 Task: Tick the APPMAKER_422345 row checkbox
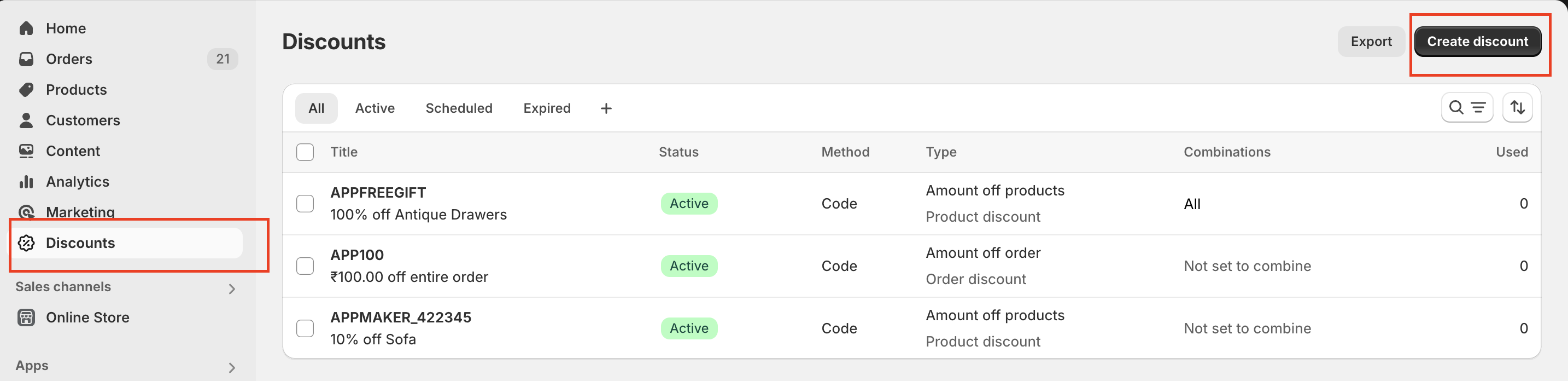[305, 328]
